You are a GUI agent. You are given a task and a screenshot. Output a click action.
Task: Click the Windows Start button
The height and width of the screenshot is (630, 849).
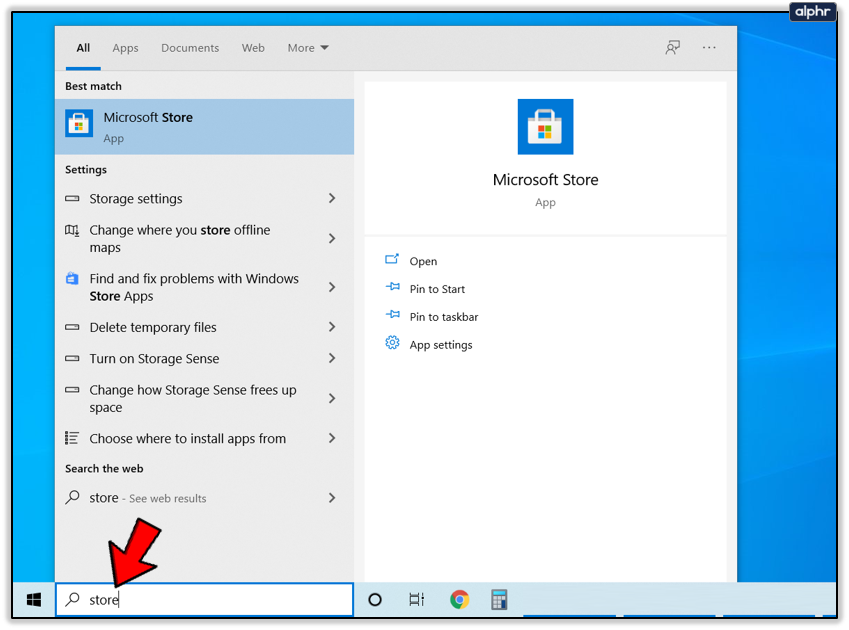tap(34, 600)
